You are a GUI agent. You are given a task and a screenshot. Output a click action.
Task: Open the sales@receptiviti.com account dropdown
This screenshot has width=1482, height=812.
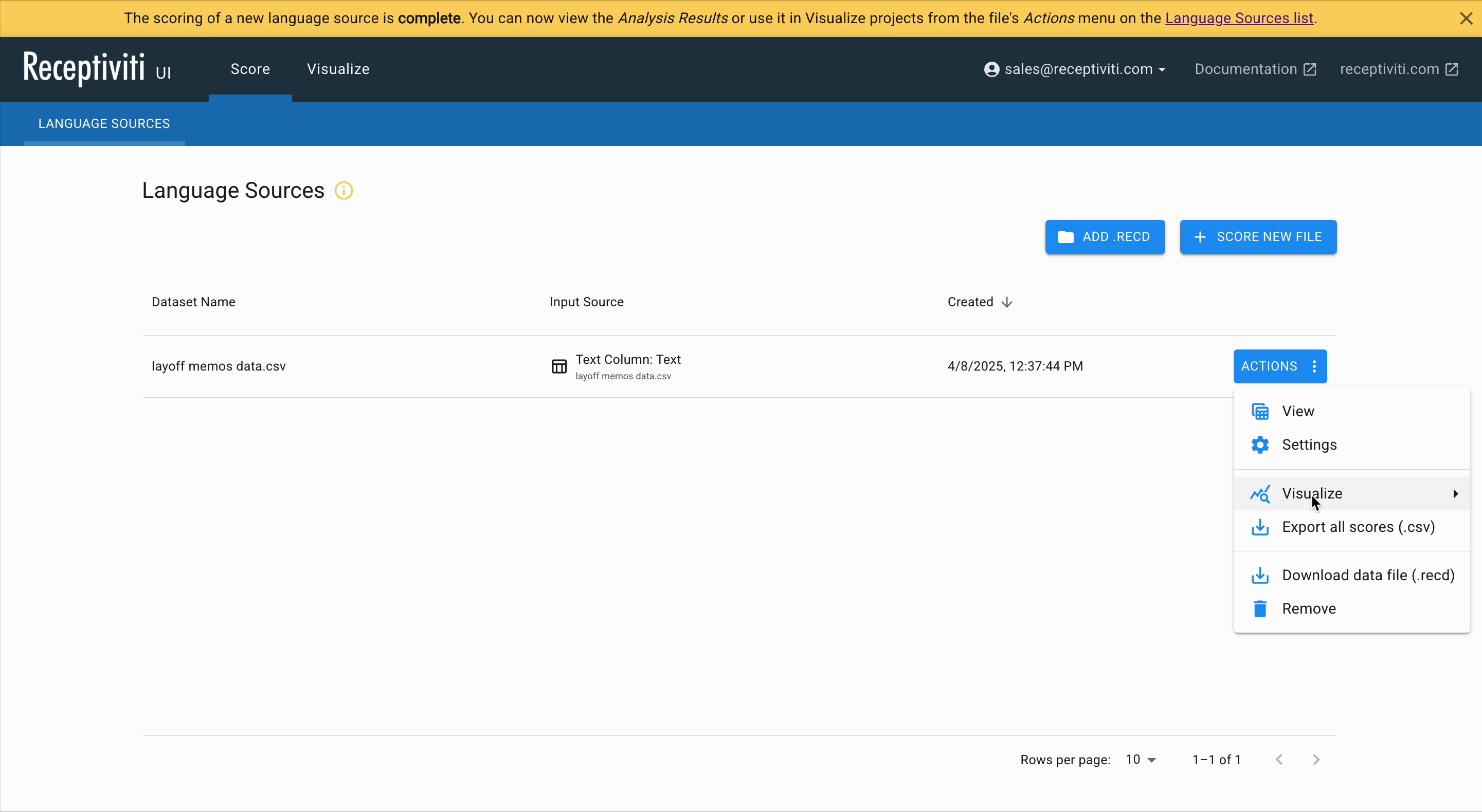[x=1075, y=69]
